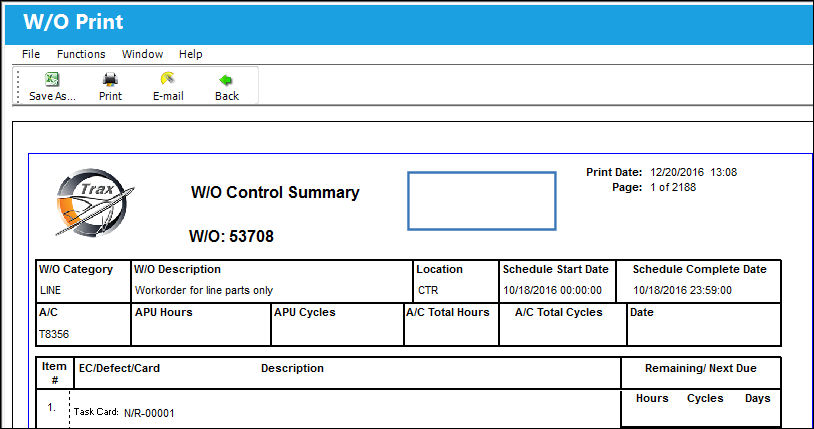The width and height of the screenshot is (814, 429).
Task: Click the Print printer icon
Action: (110, 79)
